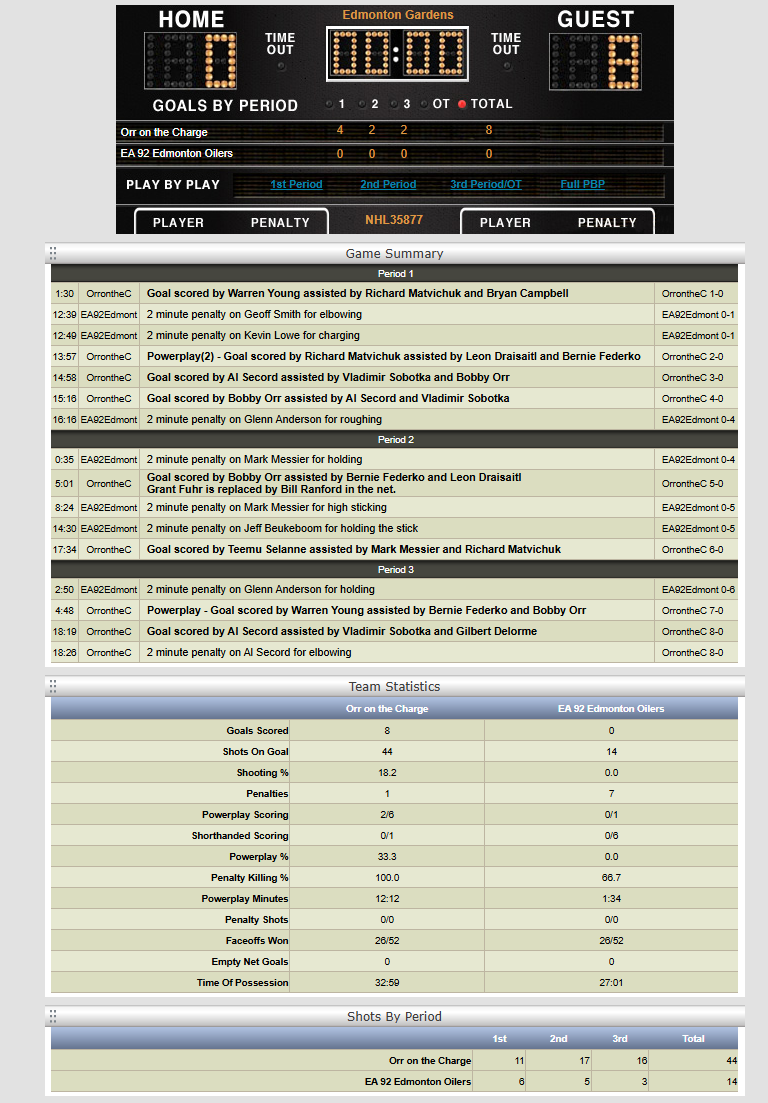This screenshot has height=1103, width=768.
Task: Click the Period 1 section header
Action: 395,274
